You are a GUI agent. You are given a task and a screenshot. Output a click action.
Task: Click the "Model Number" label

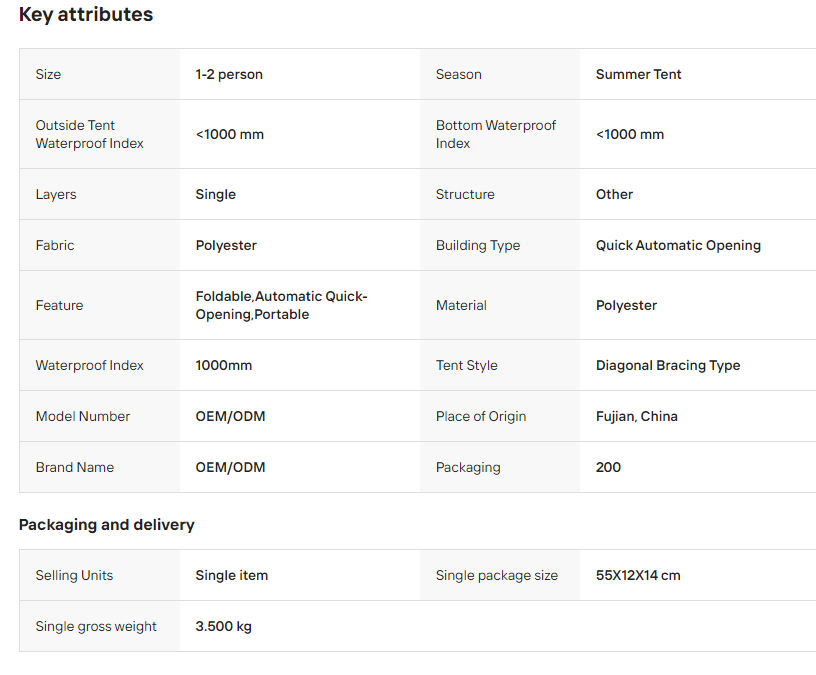[83, 416]
